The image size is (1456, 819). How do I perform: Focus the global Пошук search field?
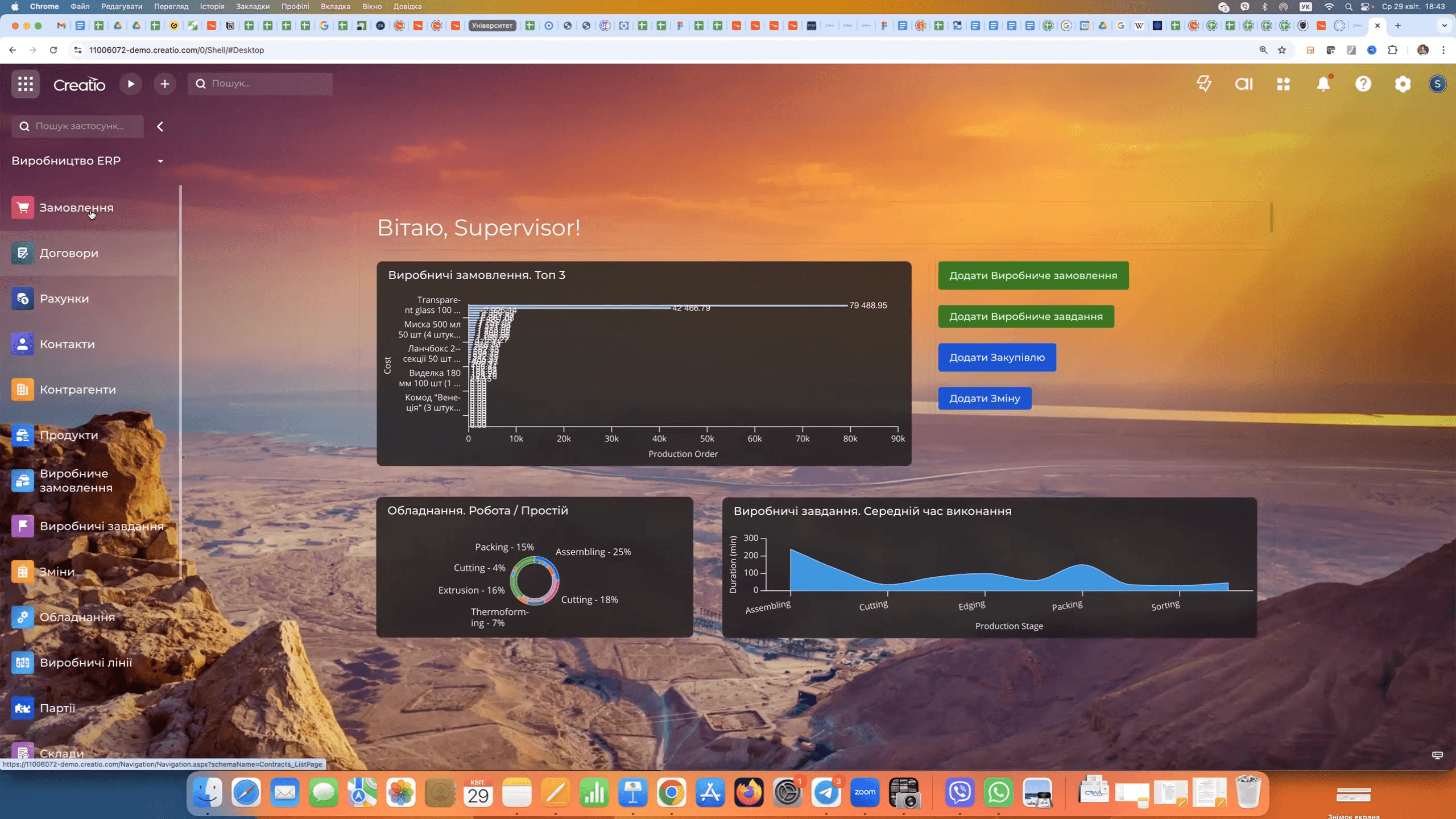click(x=260, y=84)
